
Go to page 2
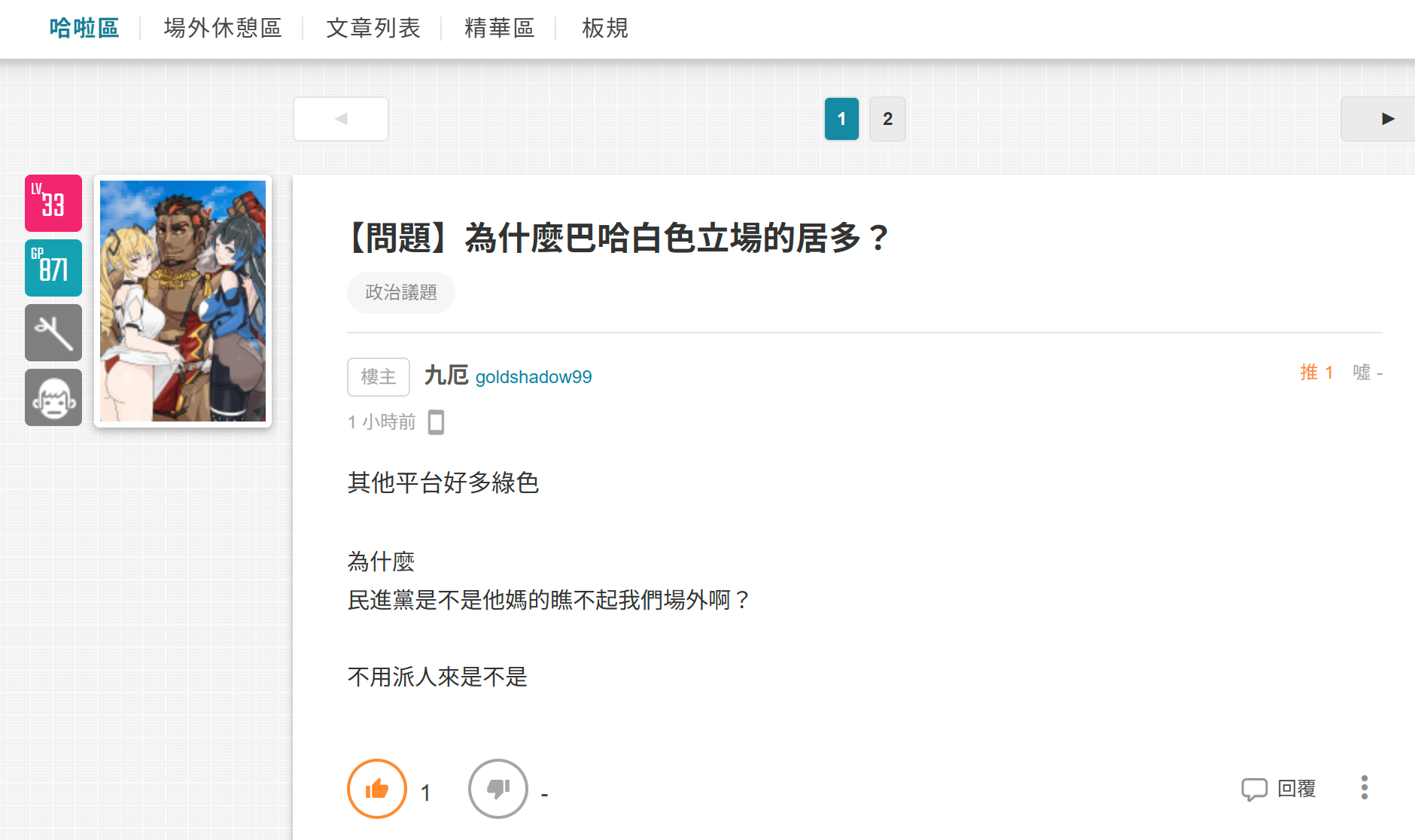pyautogui.click(x=887, y=119)
